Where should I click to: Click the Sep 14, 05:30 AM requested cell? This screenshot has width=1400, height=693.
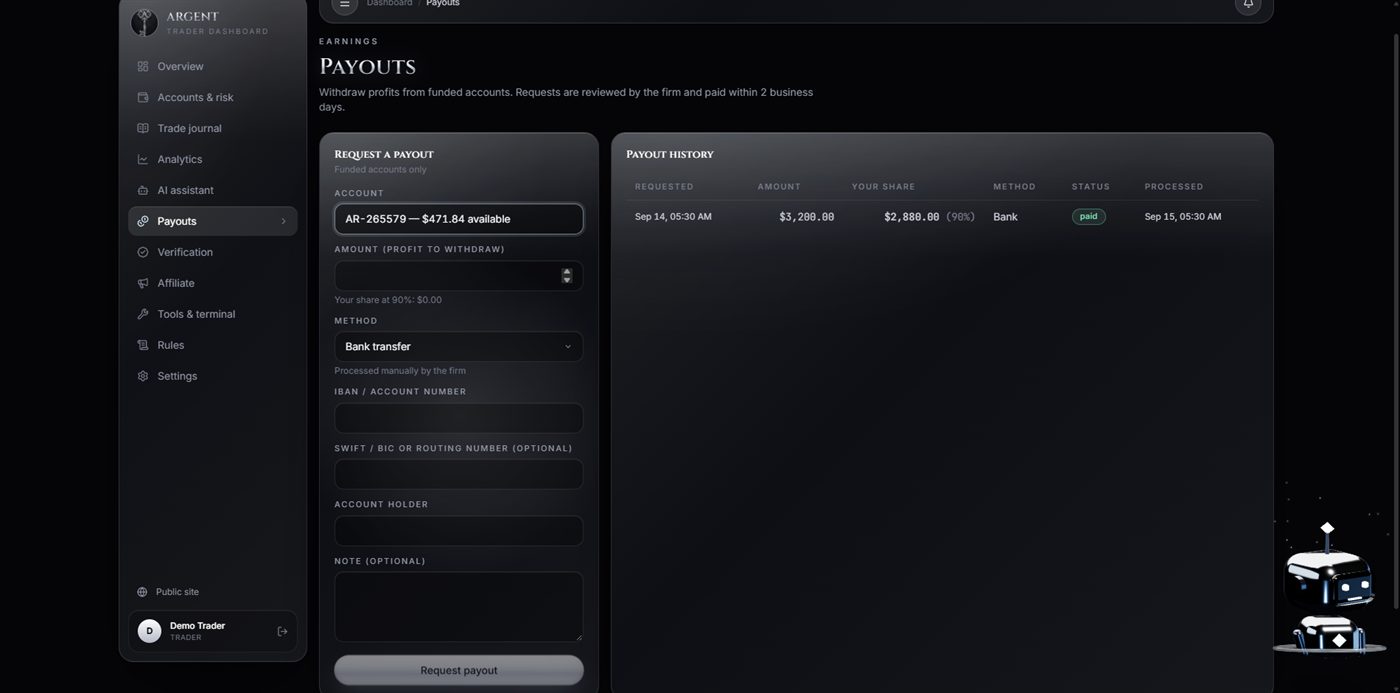(x=673, y=216)
